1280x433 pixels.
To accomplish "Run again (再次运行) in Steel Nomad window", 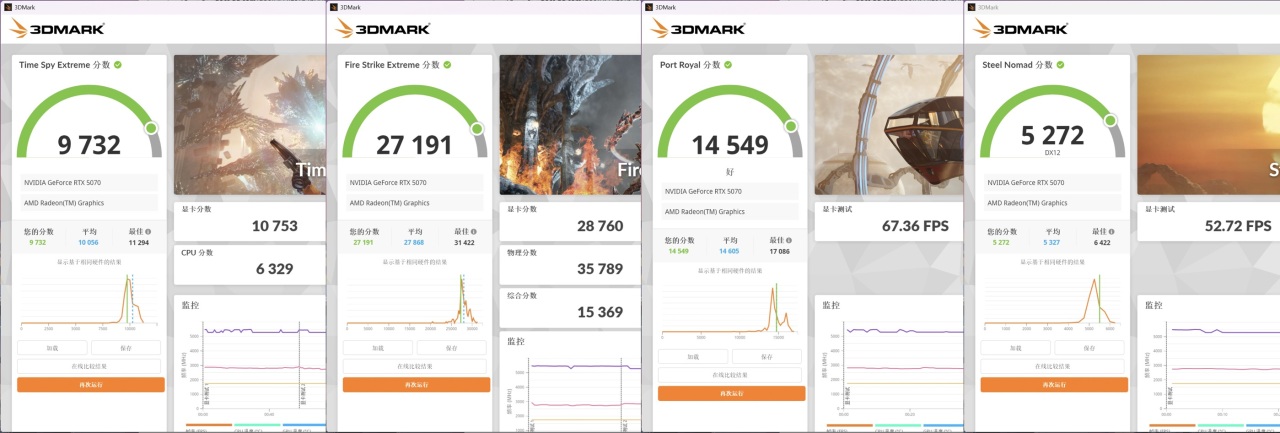I will tap(1054, 384).
